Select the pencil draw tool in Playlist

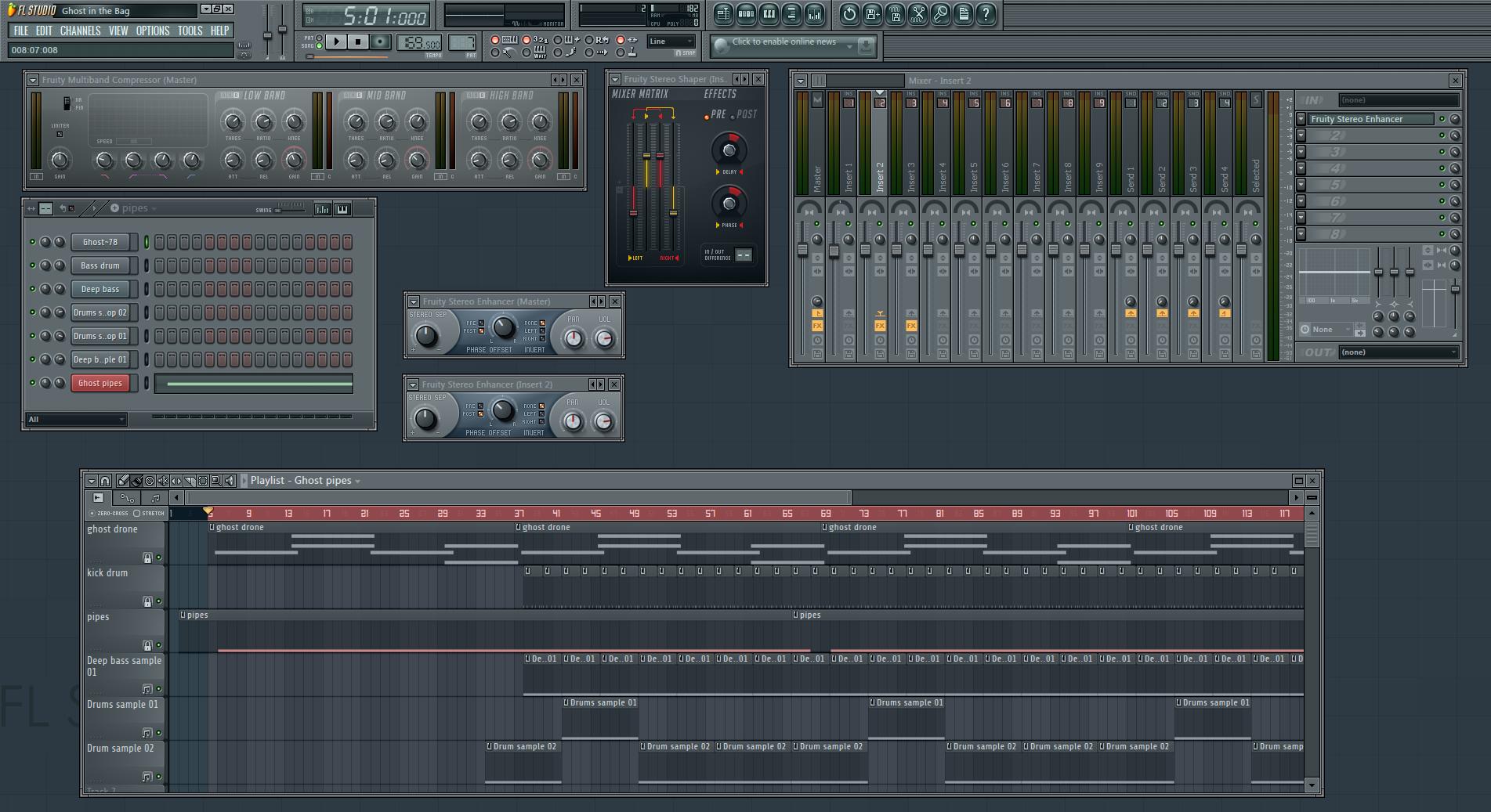[123, 481]
